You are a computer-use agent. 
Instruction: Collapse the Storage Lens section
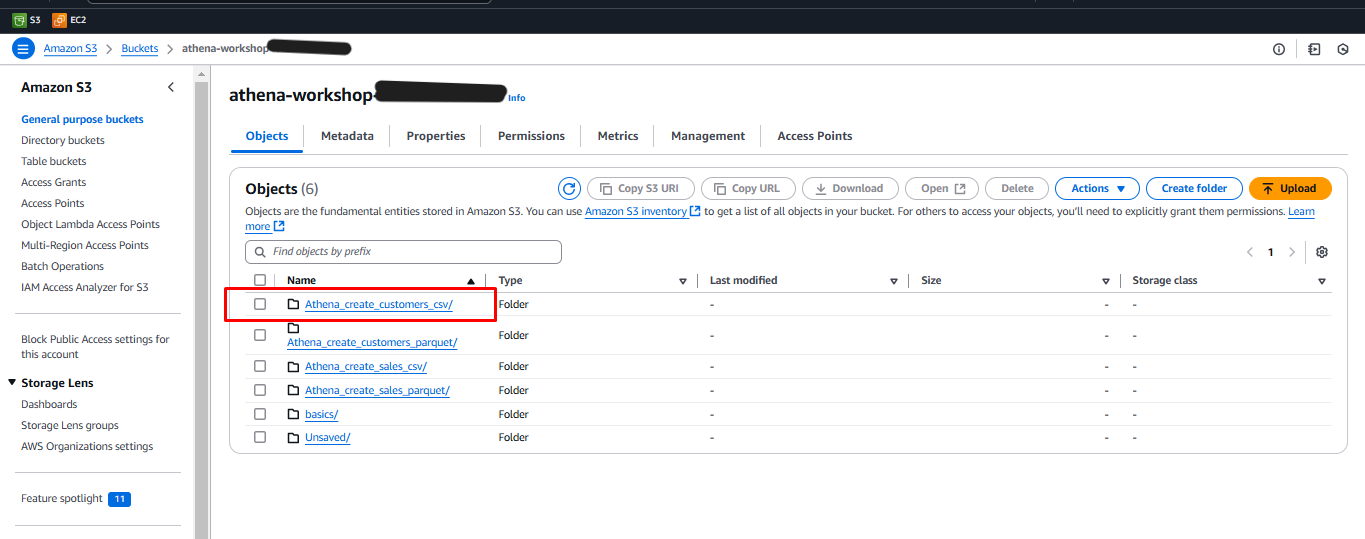[12, 383]
